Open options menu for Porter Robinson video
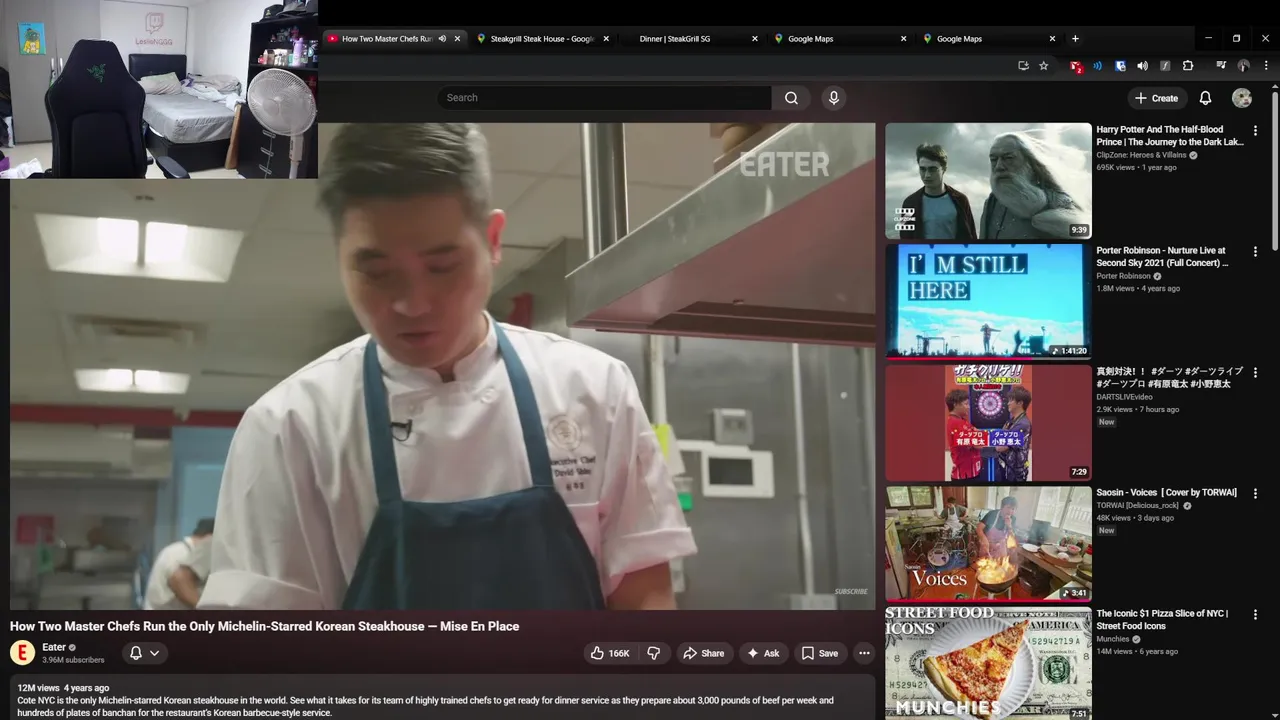1280x720 pixels. pos(1255,251)
